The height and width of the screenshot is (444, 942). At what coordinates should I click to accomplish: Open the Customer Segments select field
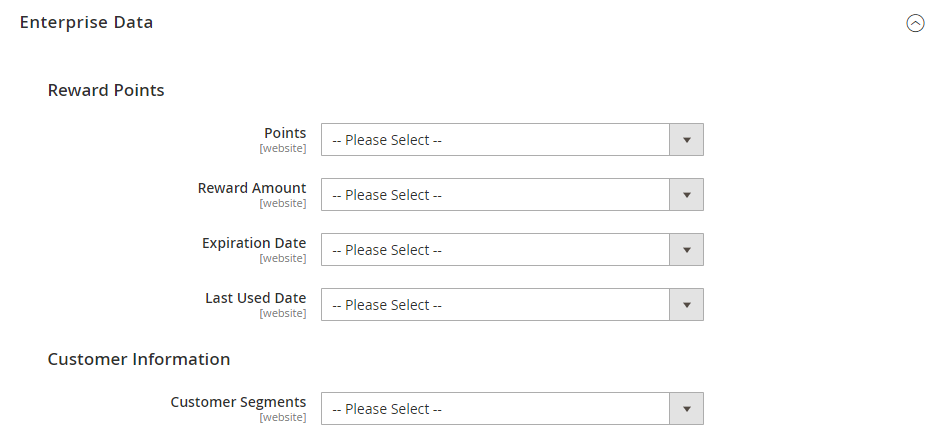coord(512,409)
